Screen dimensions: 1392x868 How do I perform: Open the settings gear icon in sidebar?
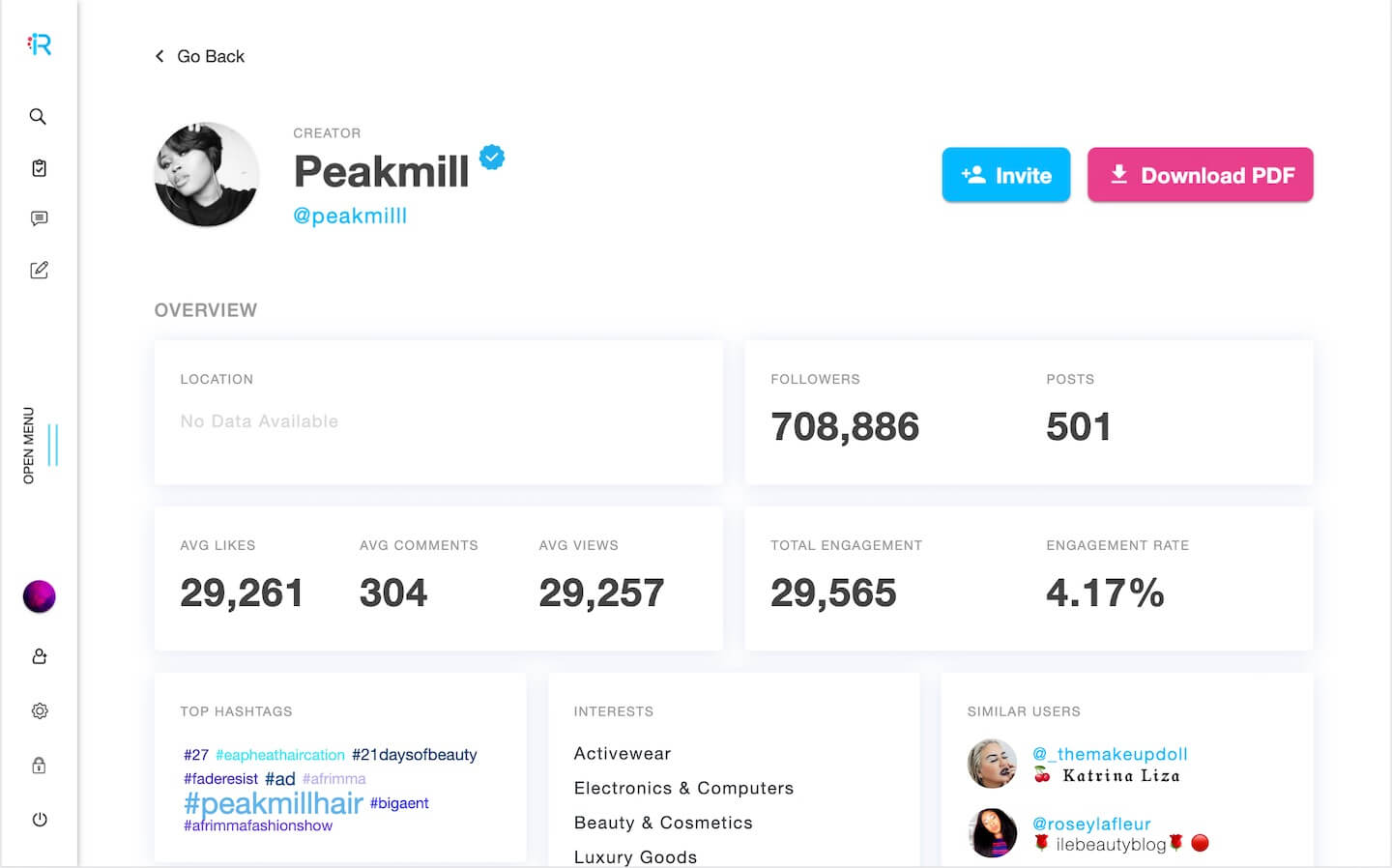tap(39, 710)
